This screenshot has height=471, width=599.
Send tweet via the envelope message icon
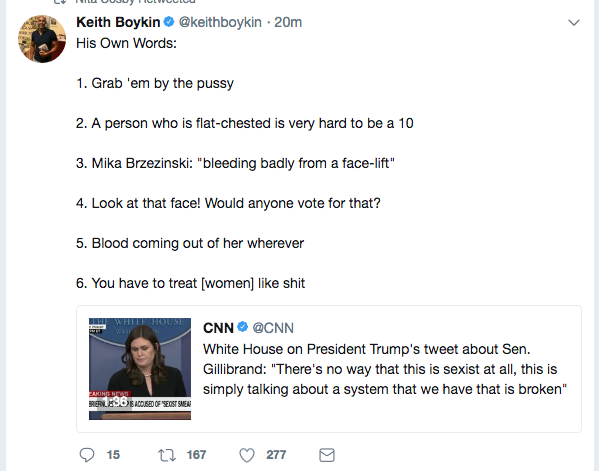[327, 455]
